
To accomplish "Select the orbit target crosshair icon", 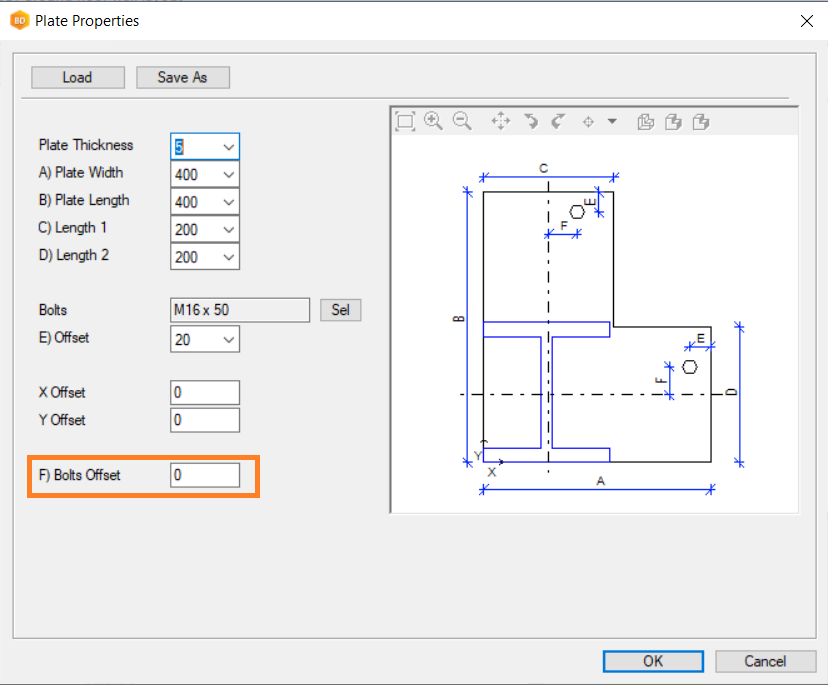I will (588, 122).
